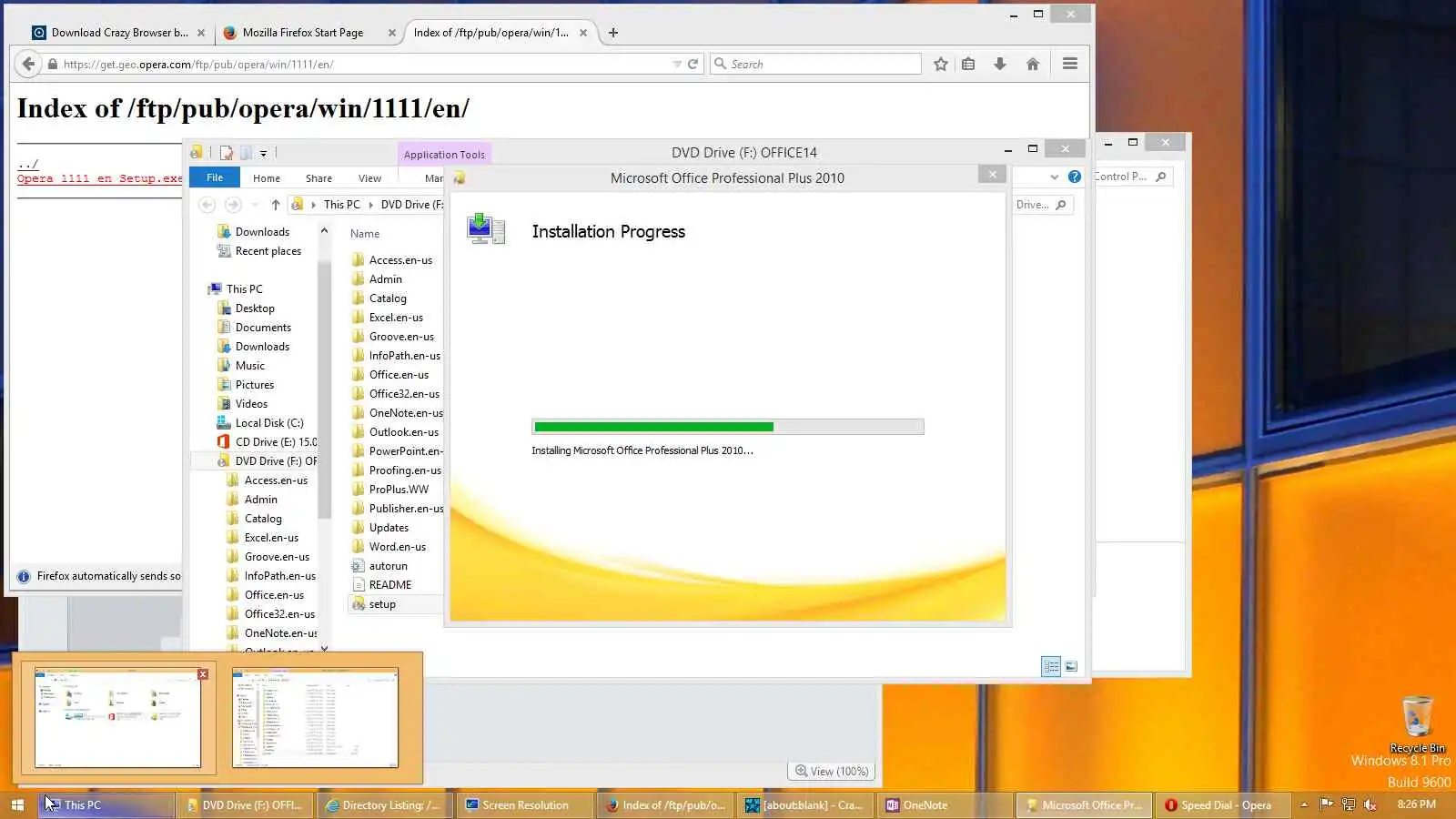The width and height of the screenshot is (1456, 819).
Task: Download the Opera 1111 en Setup.exe link
Action: click(x=100, y=178)
